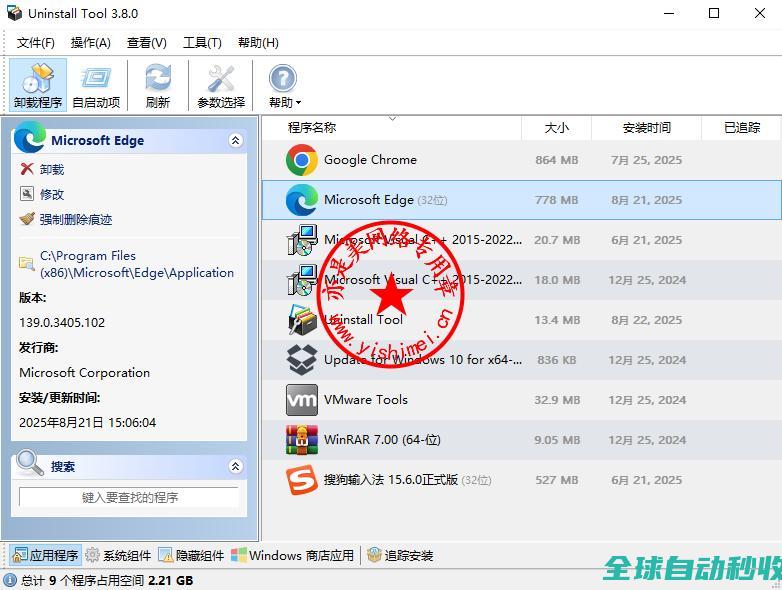The image size is (782, 590).
Task: Open 参数选择 preferences from the toolbar
Action: pyautogui.click(x=220, y=84)
